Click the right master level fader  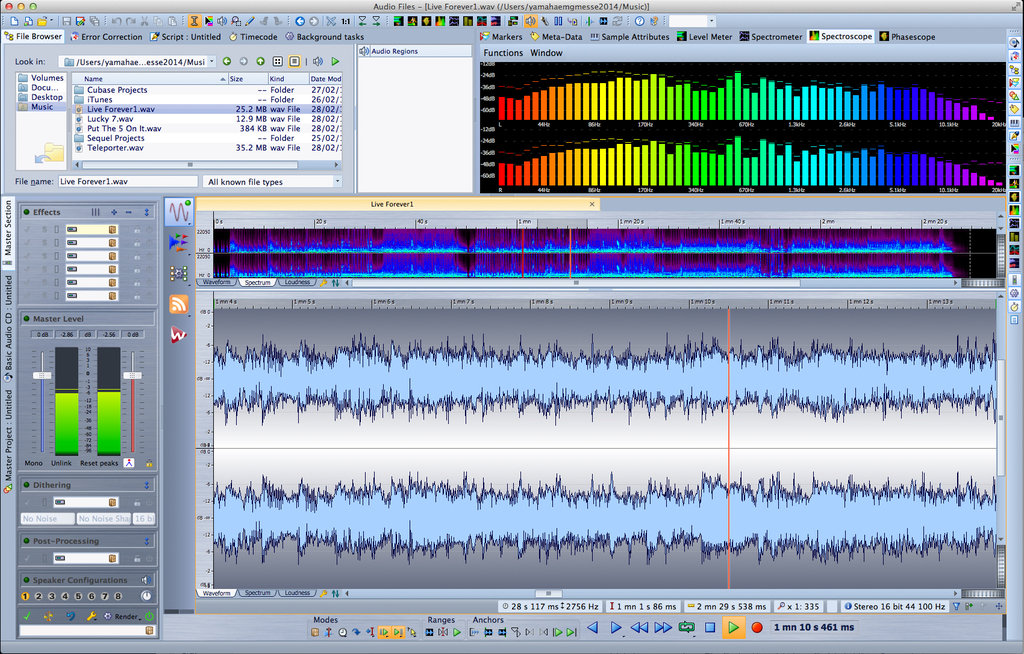click(132, 375)
